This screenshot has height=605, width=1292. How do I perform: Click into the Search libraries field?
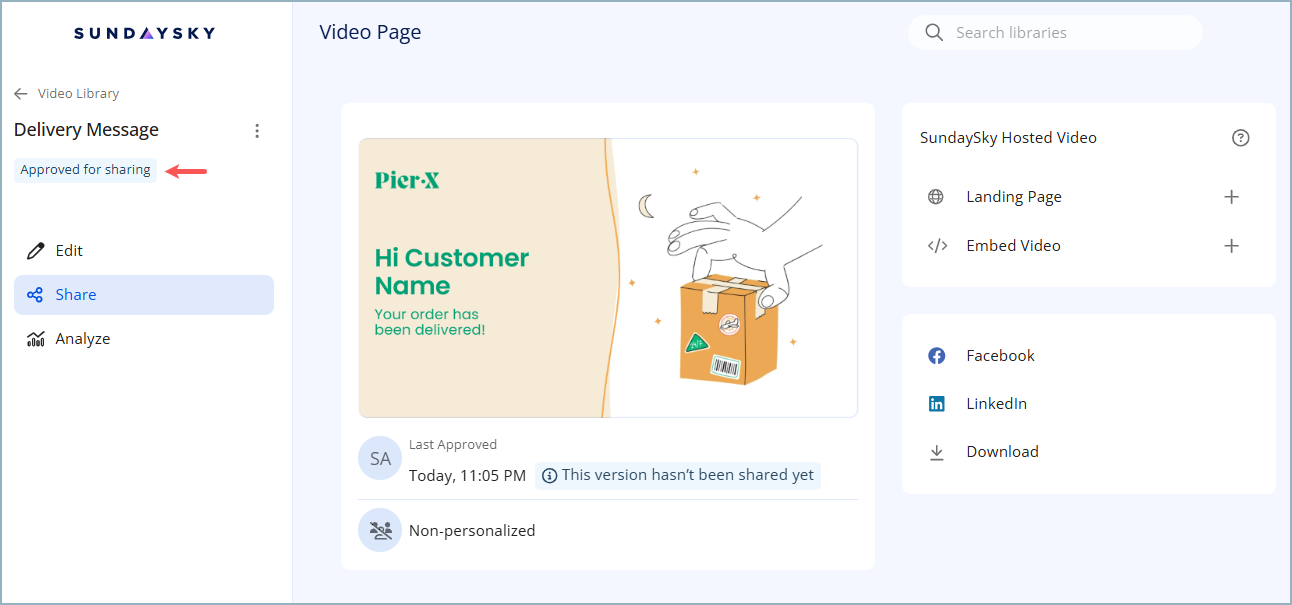pos(1070,33)
